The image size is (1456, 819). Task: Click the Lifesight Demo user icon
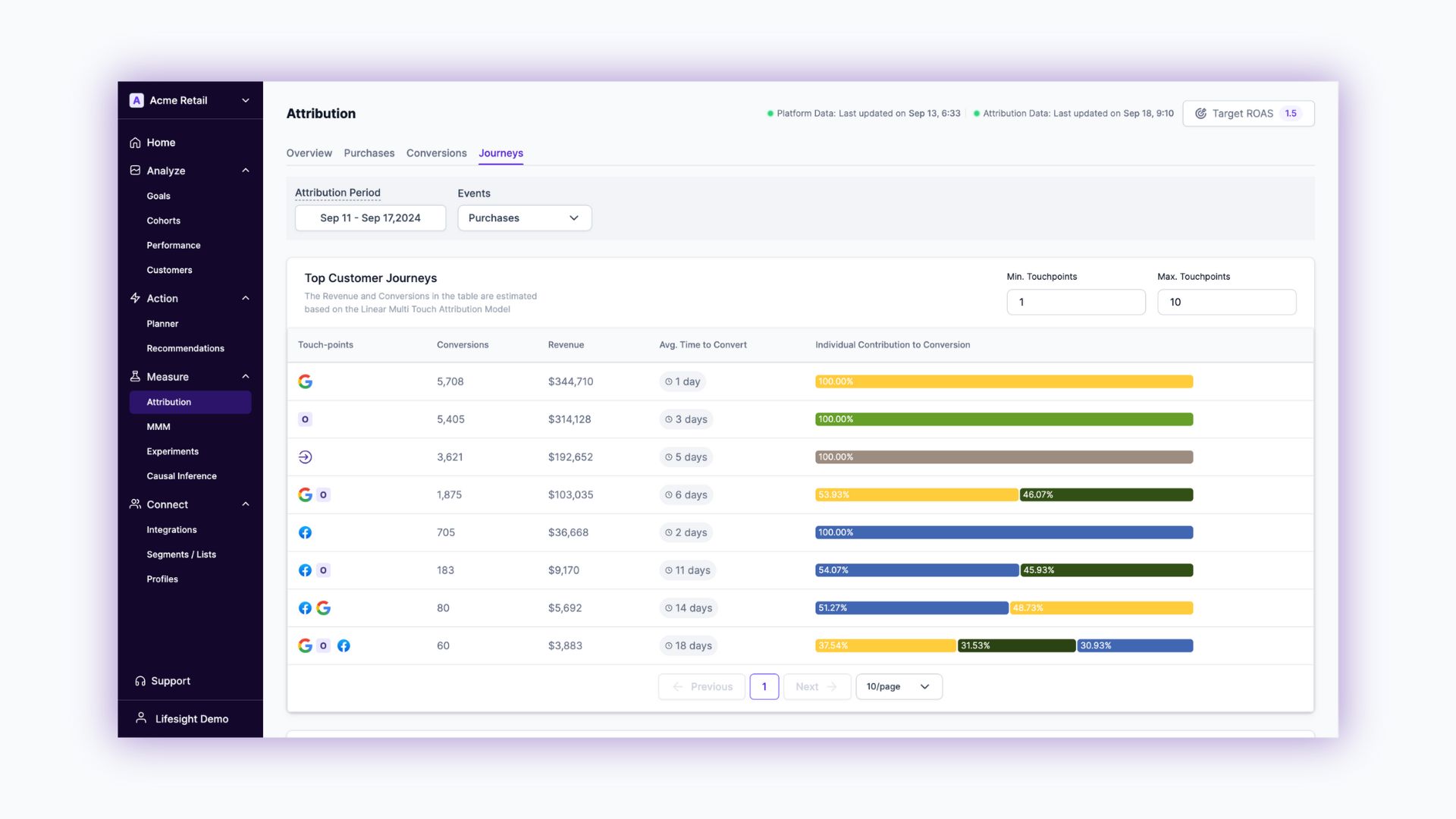tap(141, 718)
